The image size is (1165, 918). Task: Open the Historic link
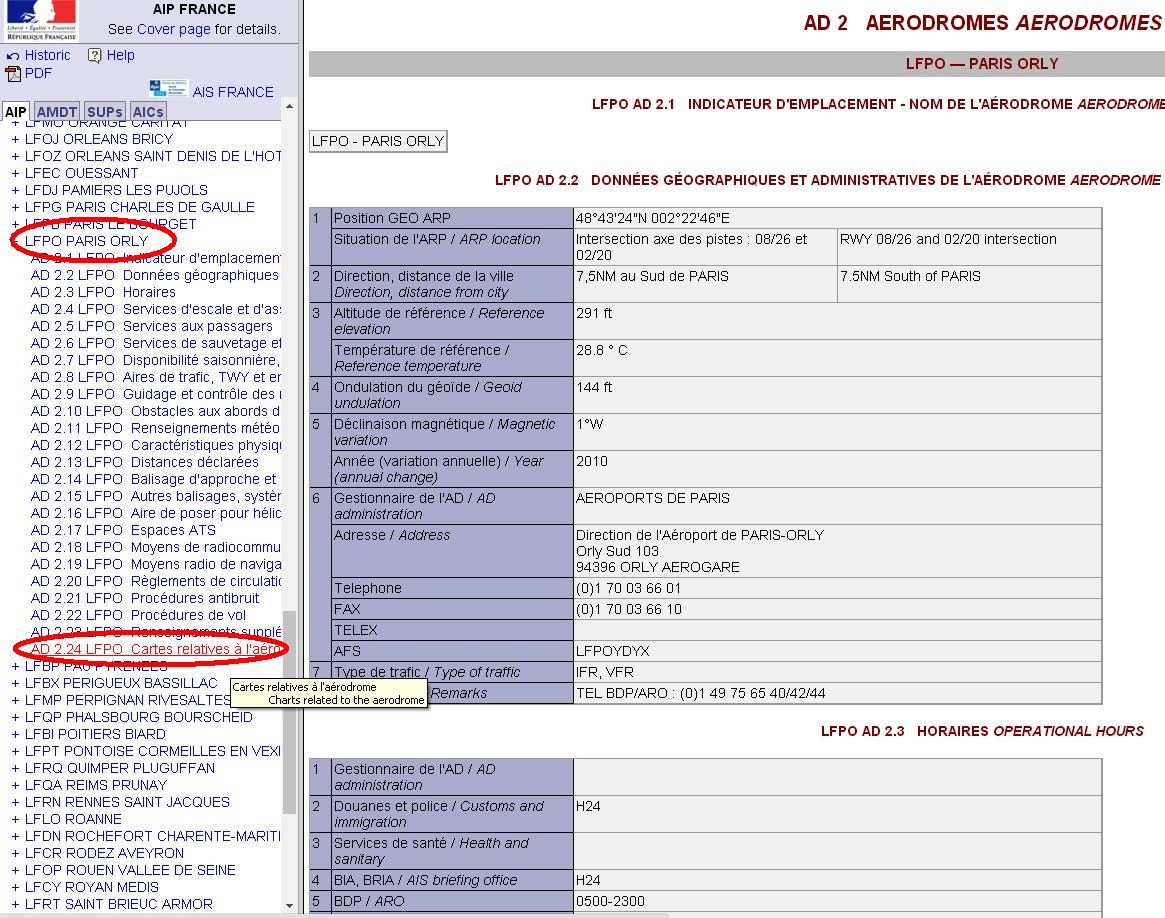coord(48,55)
